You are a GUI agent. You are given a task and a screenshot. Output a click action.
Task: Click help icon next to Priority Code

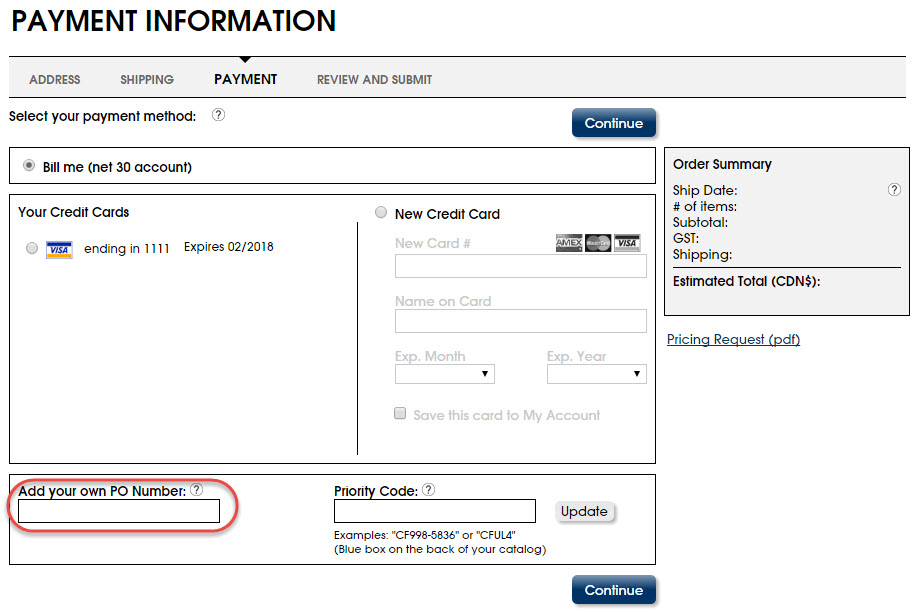pyautogui.click(x=428, y=490)
